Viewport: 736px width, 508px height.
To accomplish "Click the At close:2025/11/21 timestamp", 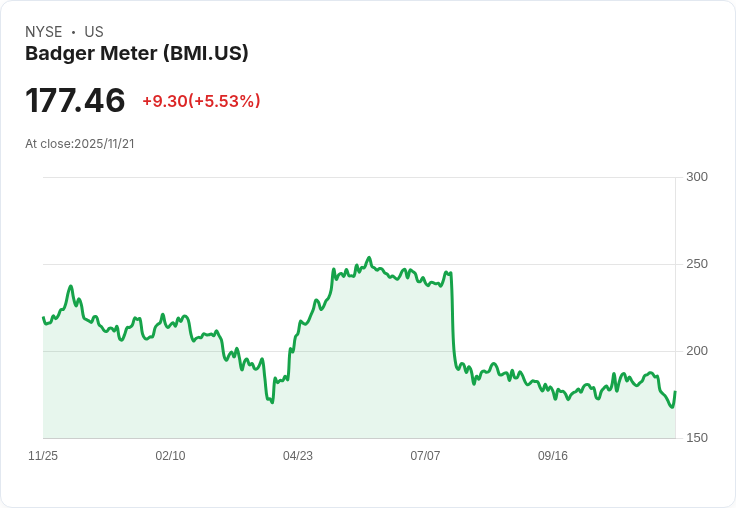I will pos(80,144).
